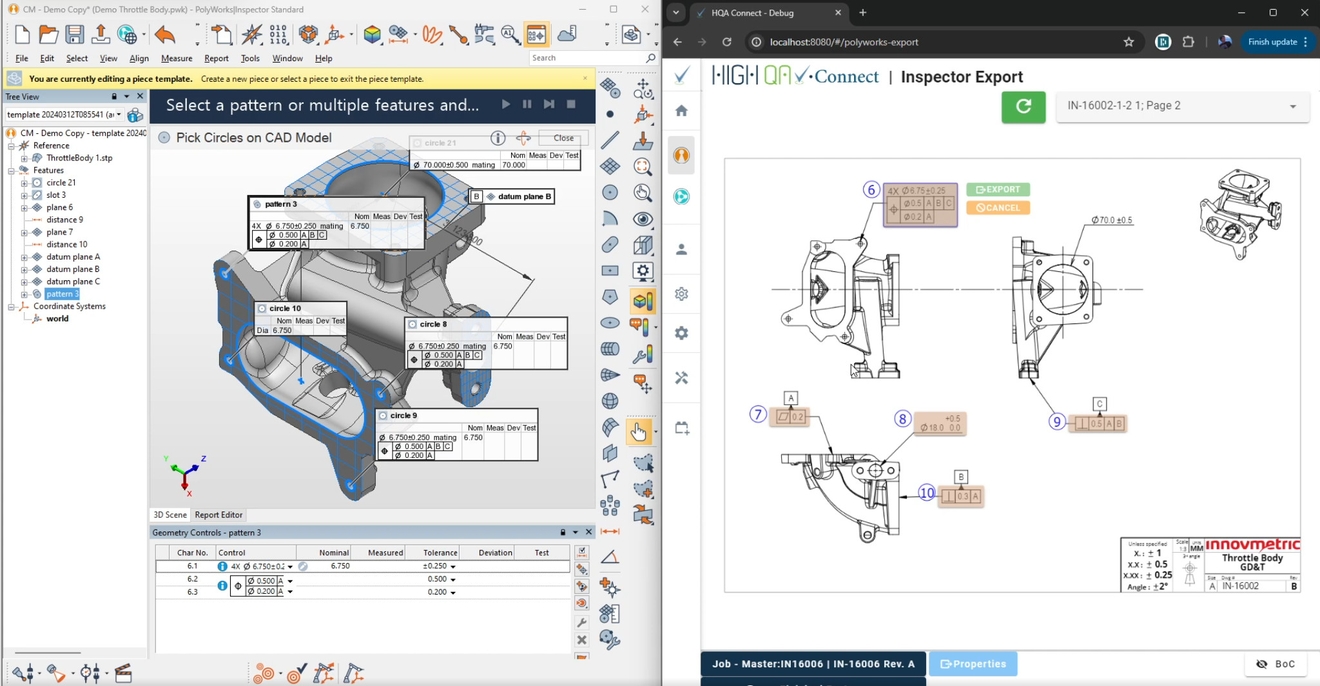
Task: Select the world coordinate system in tree
Action: tap(57, 319)
